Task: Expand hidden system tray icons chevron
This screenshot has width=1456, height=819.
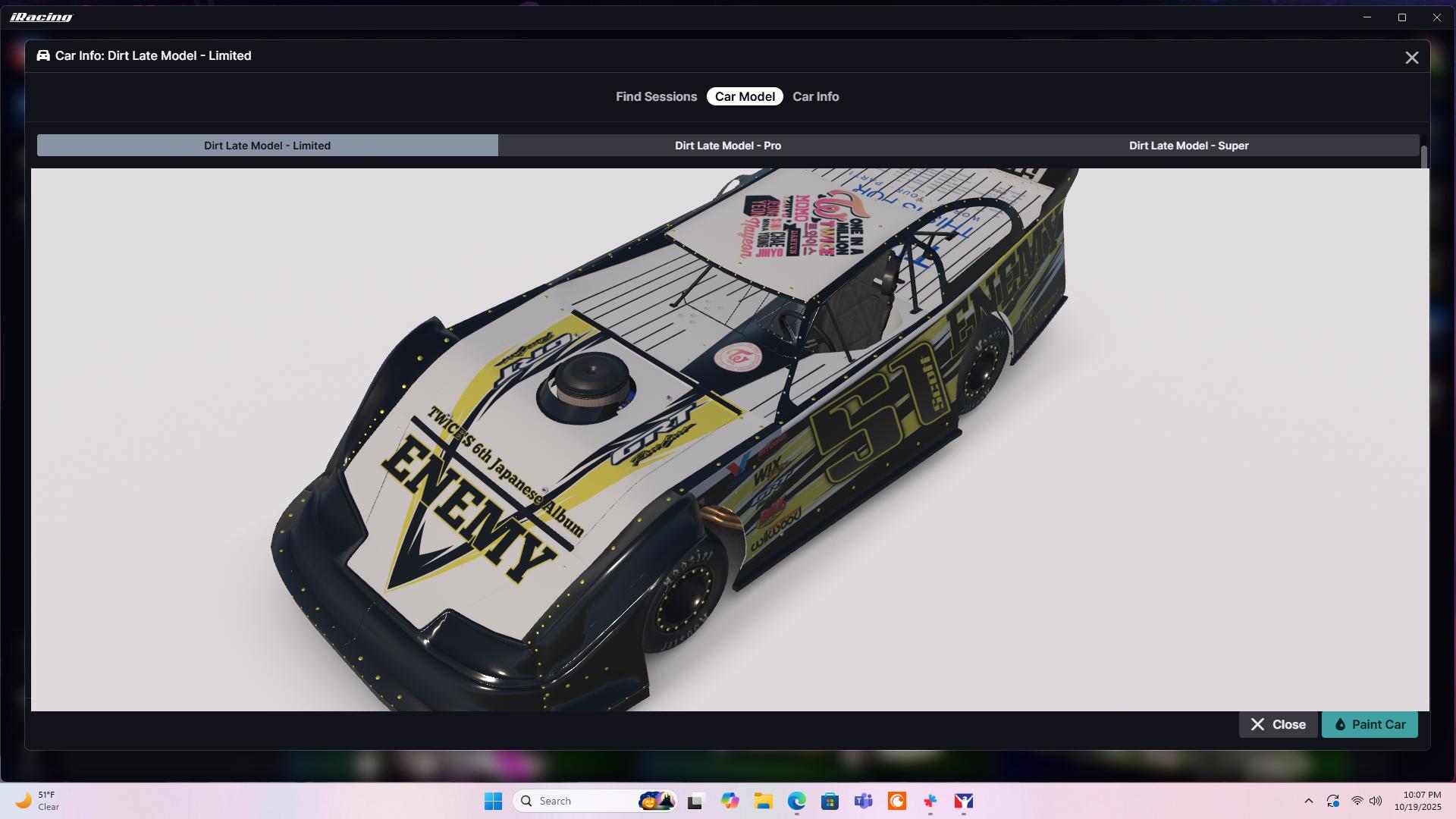Action: pos(1308,801)
